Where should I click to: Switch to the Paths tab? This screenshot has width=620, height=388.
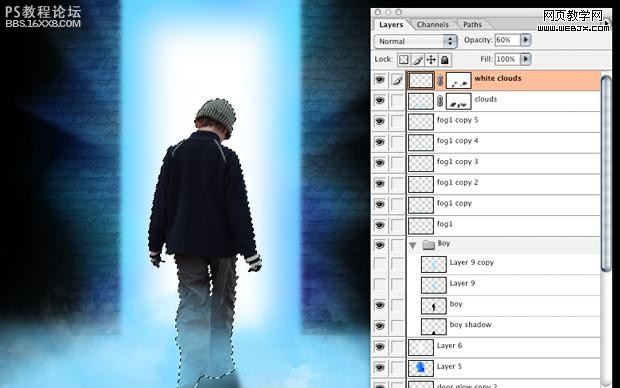coord(473,25)
